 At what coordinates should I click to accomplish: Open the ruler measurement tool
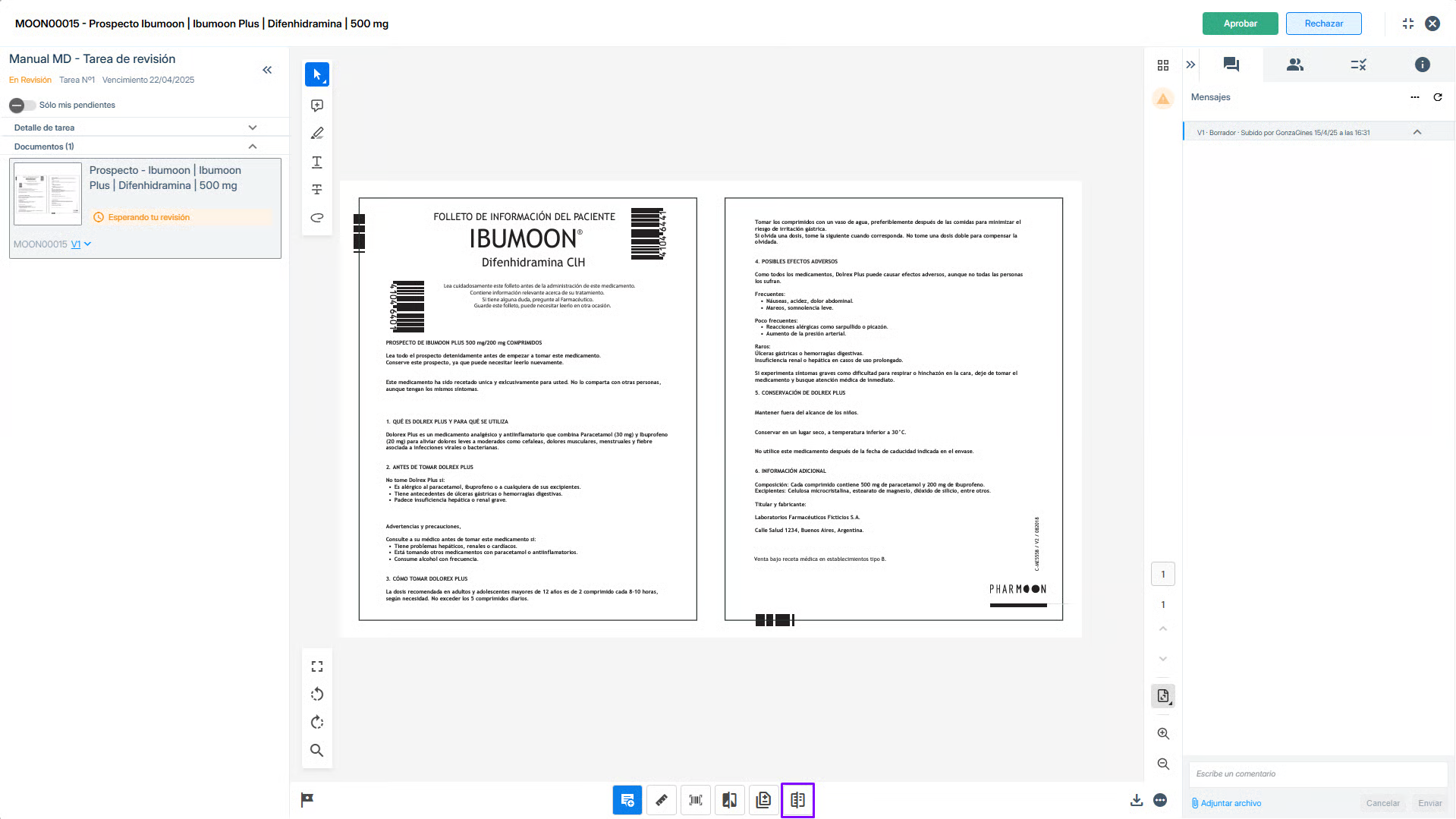(x=662, y=800)
